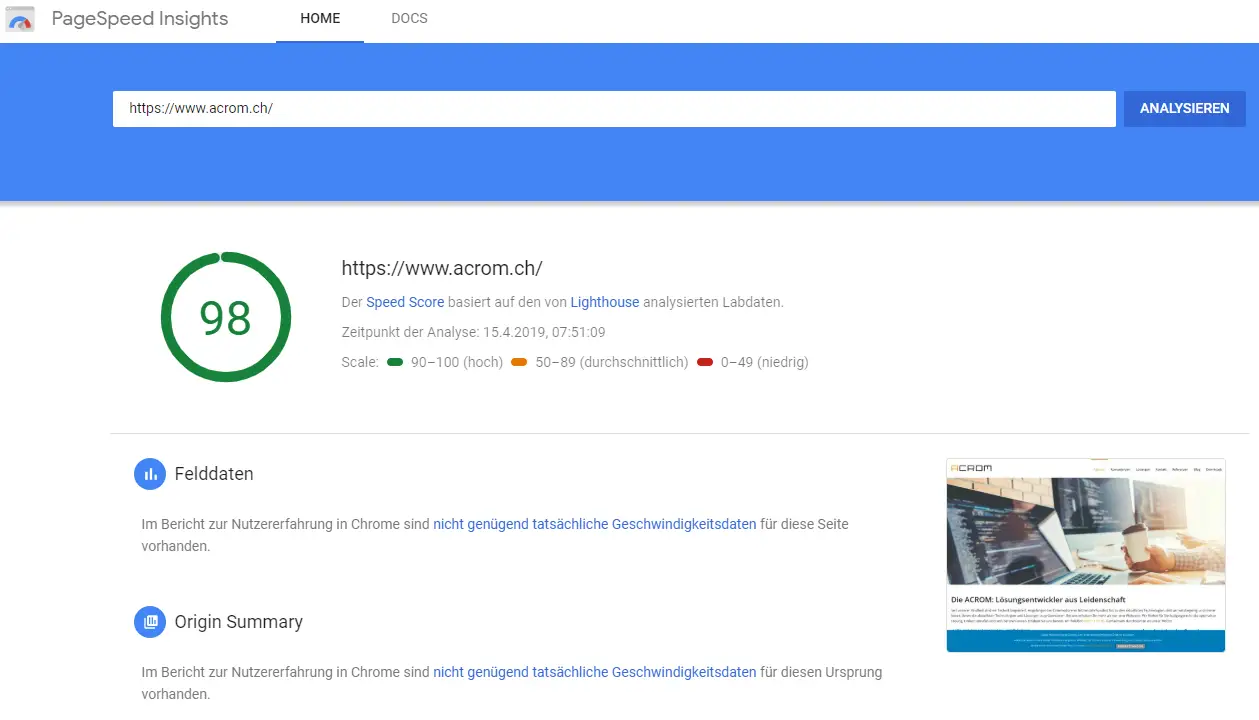Open the Speed Score link
1259x720 pixels.
[405, 302]
